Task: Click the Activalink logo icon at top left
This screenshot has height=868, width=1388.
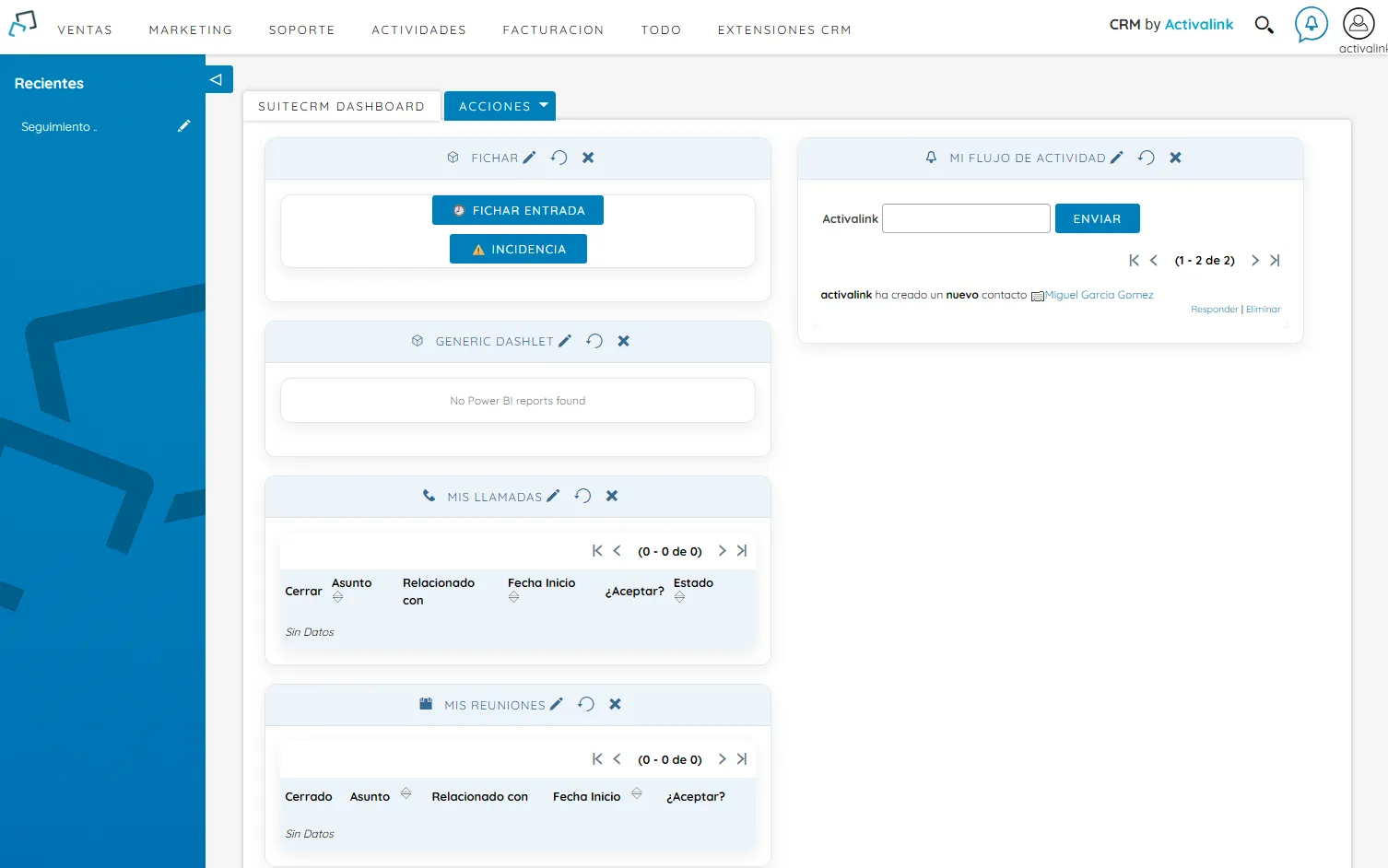Action: pyautogui.click(x=23, y=24)
